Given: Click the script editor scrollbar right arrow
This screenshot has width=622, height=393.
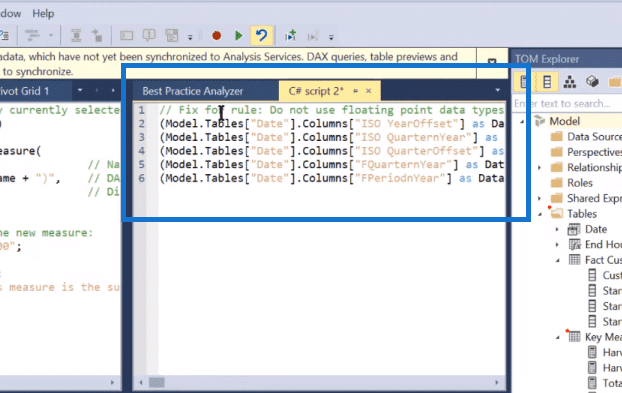Looking at the screenshot, I should click(497, 383).
